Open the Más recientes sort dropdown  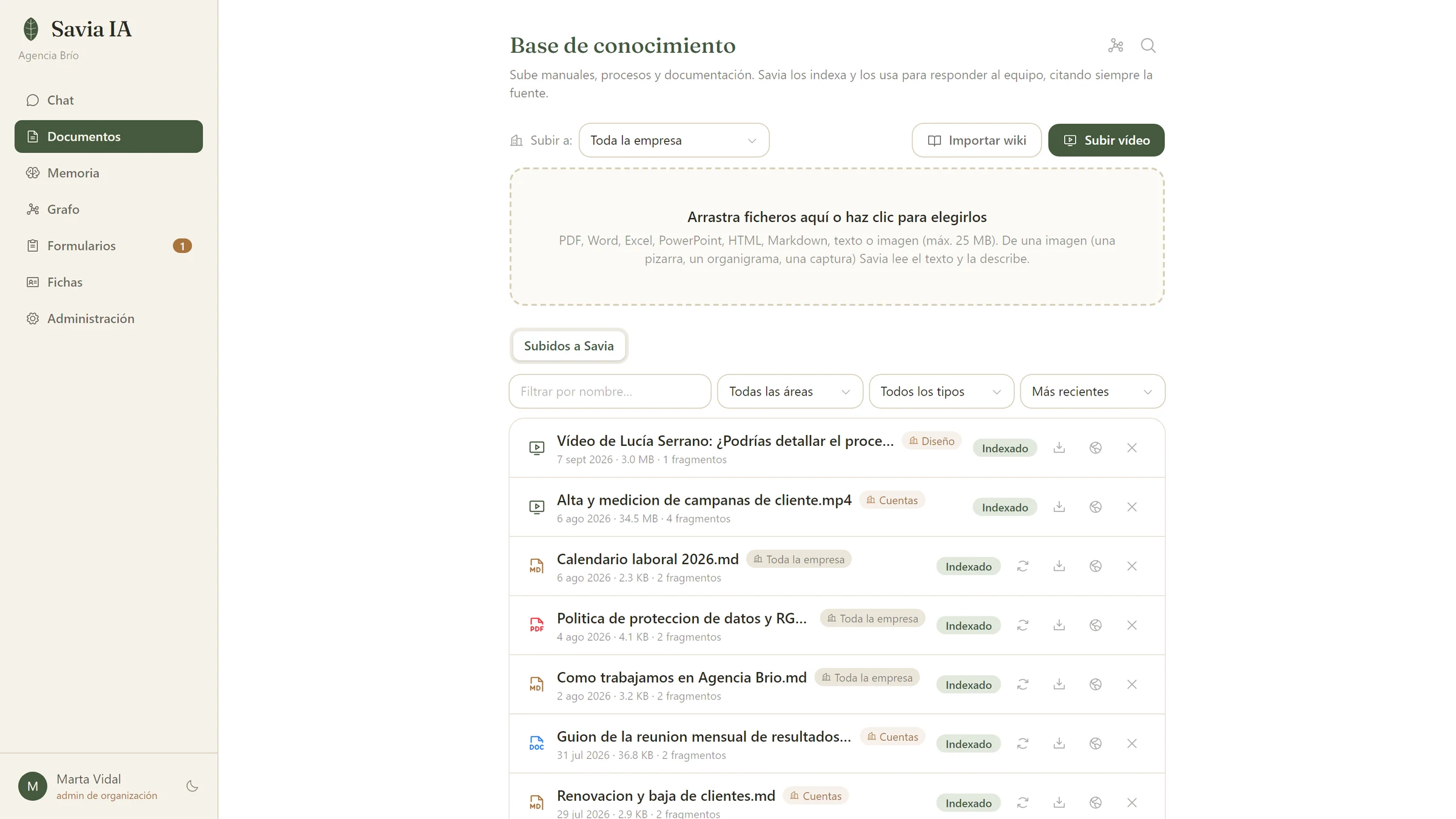1093,392
